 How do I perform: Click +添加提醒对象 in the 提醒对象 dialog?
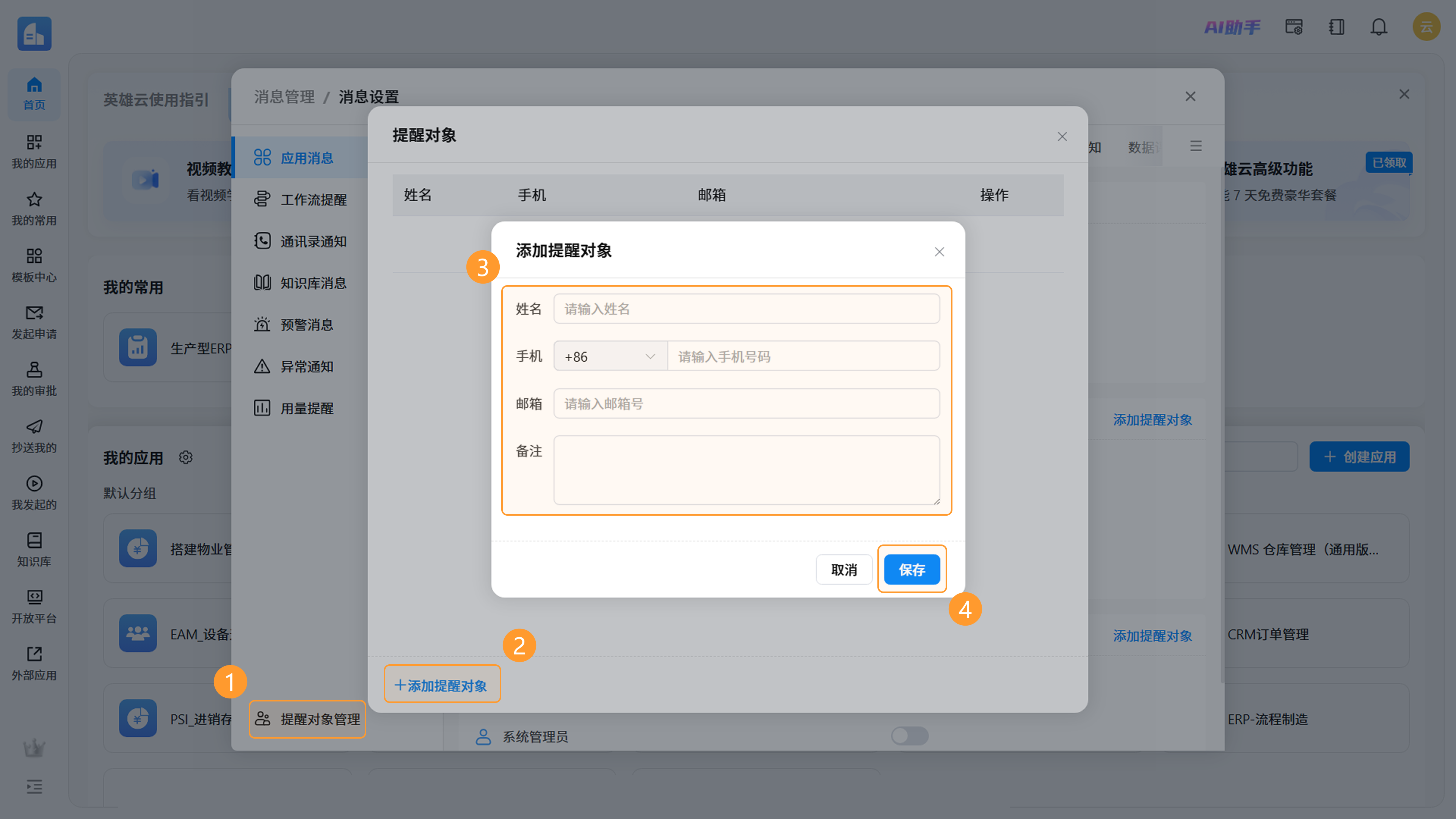click(x=441, y=685)
